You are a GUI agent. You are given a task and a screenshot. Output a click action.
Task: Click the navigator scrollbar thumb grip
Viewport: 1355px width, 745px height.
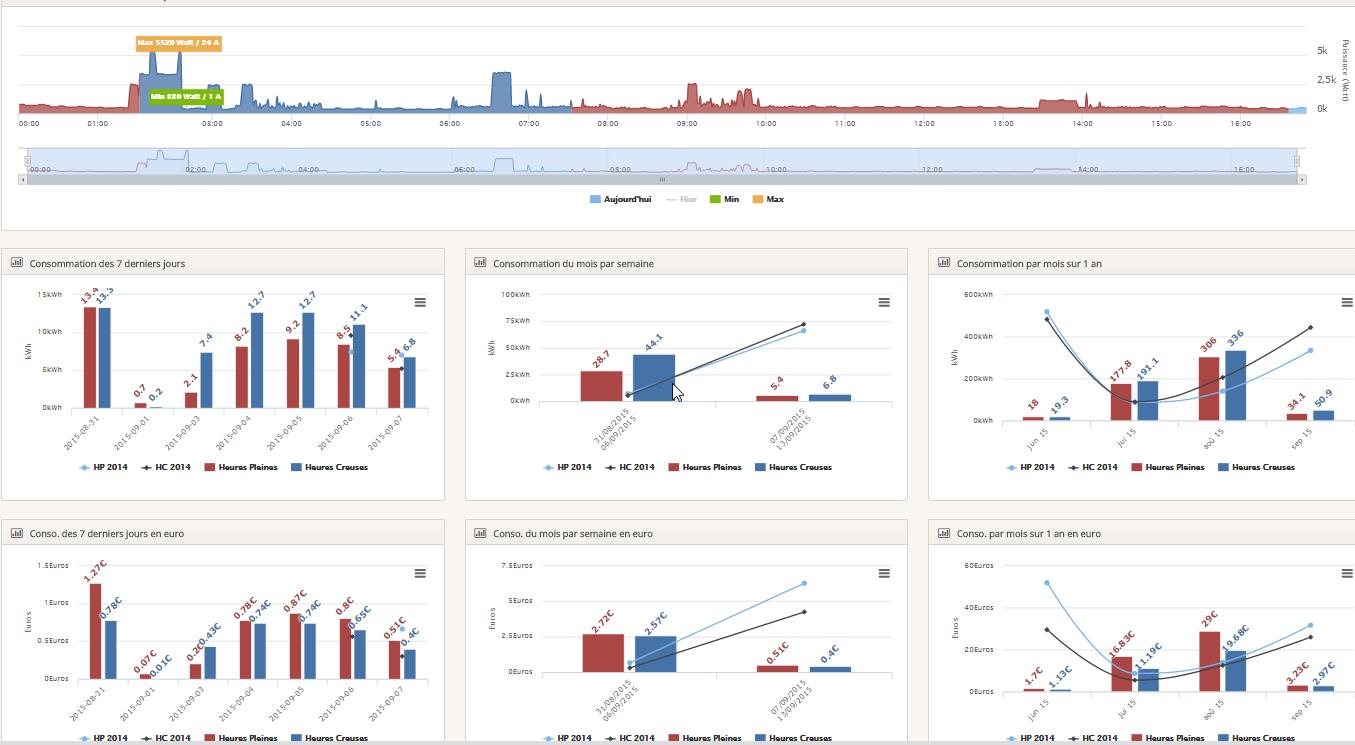click(x=662, y=179)
